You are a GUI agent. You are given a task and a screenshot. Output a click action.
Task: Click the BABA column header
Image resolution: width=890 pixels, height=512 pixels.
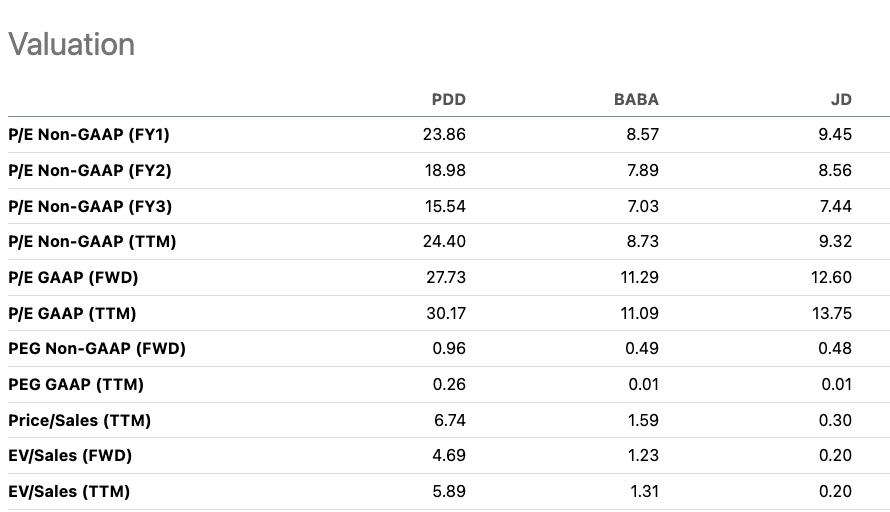pyautogui.click(x=636, y=99)
